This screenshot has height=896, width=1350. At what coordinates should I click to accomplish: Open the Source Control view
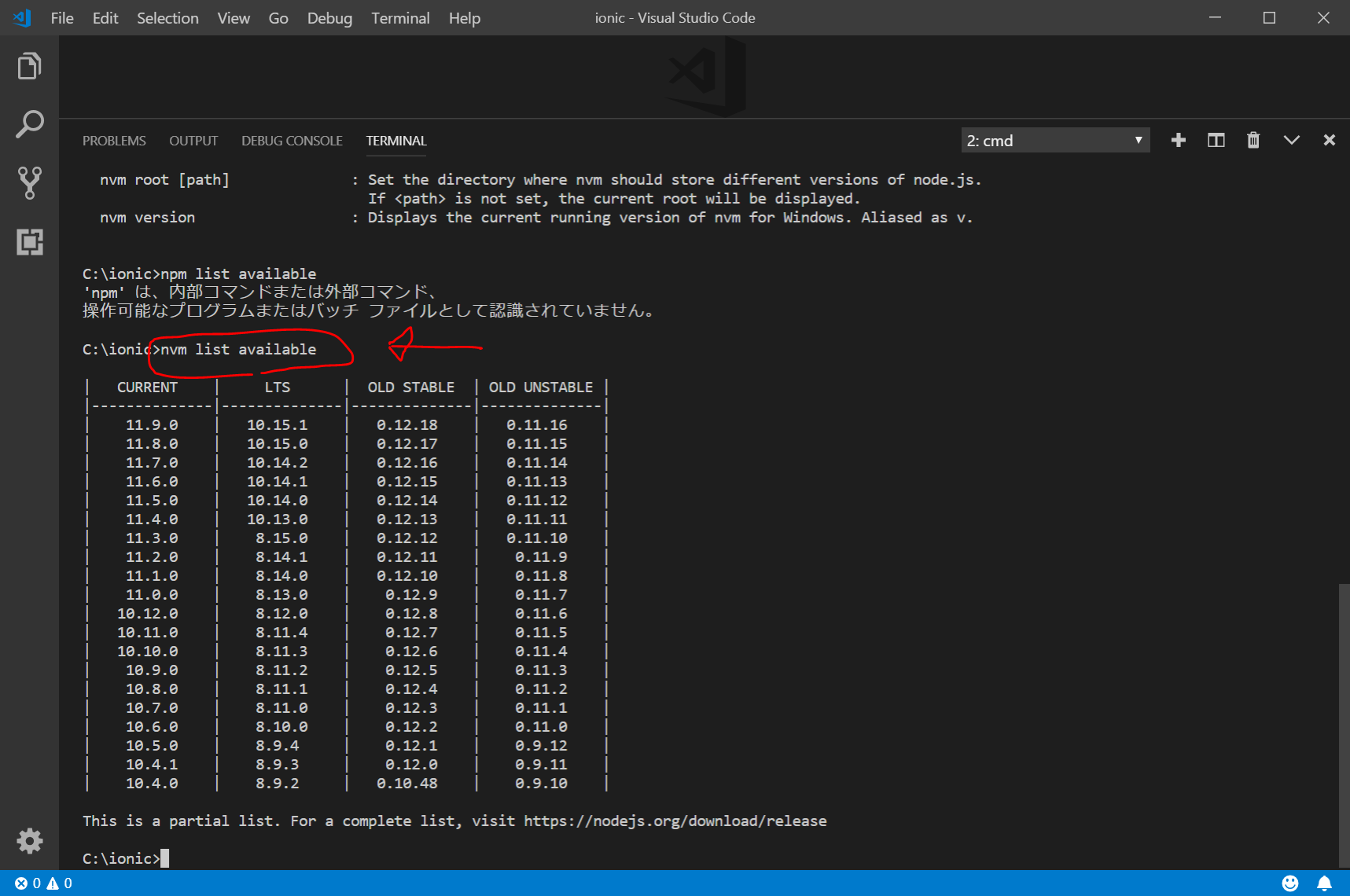(x=29, y=182)
